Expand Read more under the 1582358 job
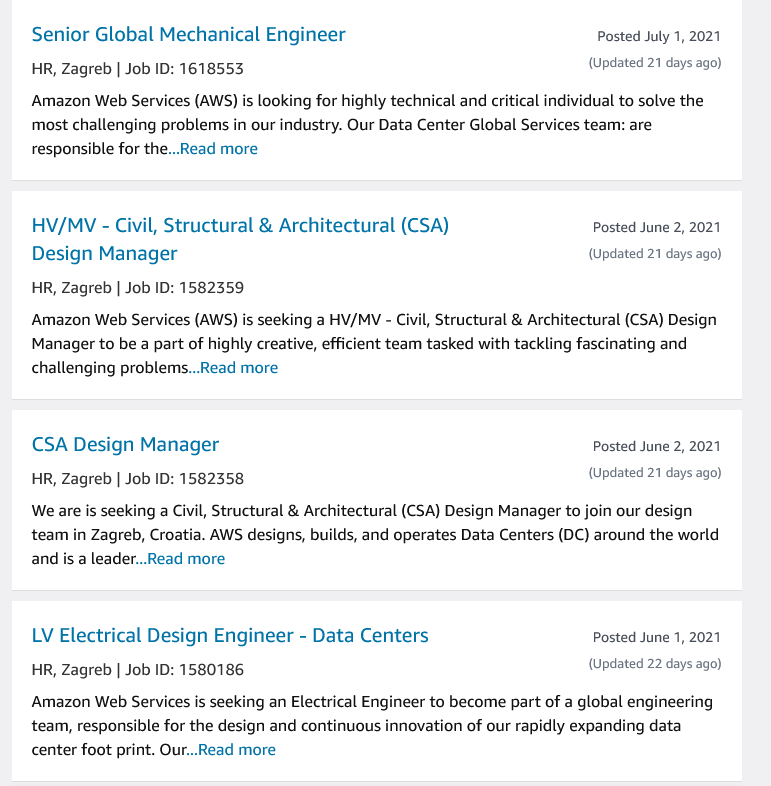This screenshot has height=786, width=771. click(x=185, y=559)
